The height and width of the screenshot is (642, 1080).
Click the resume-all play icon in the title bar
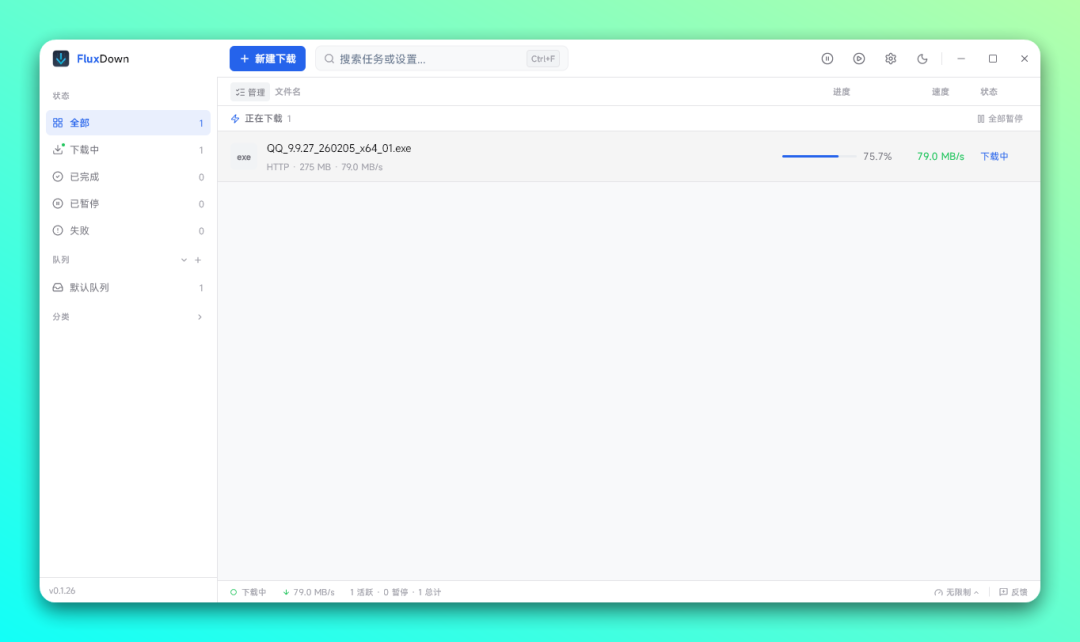tap(859, 58)
